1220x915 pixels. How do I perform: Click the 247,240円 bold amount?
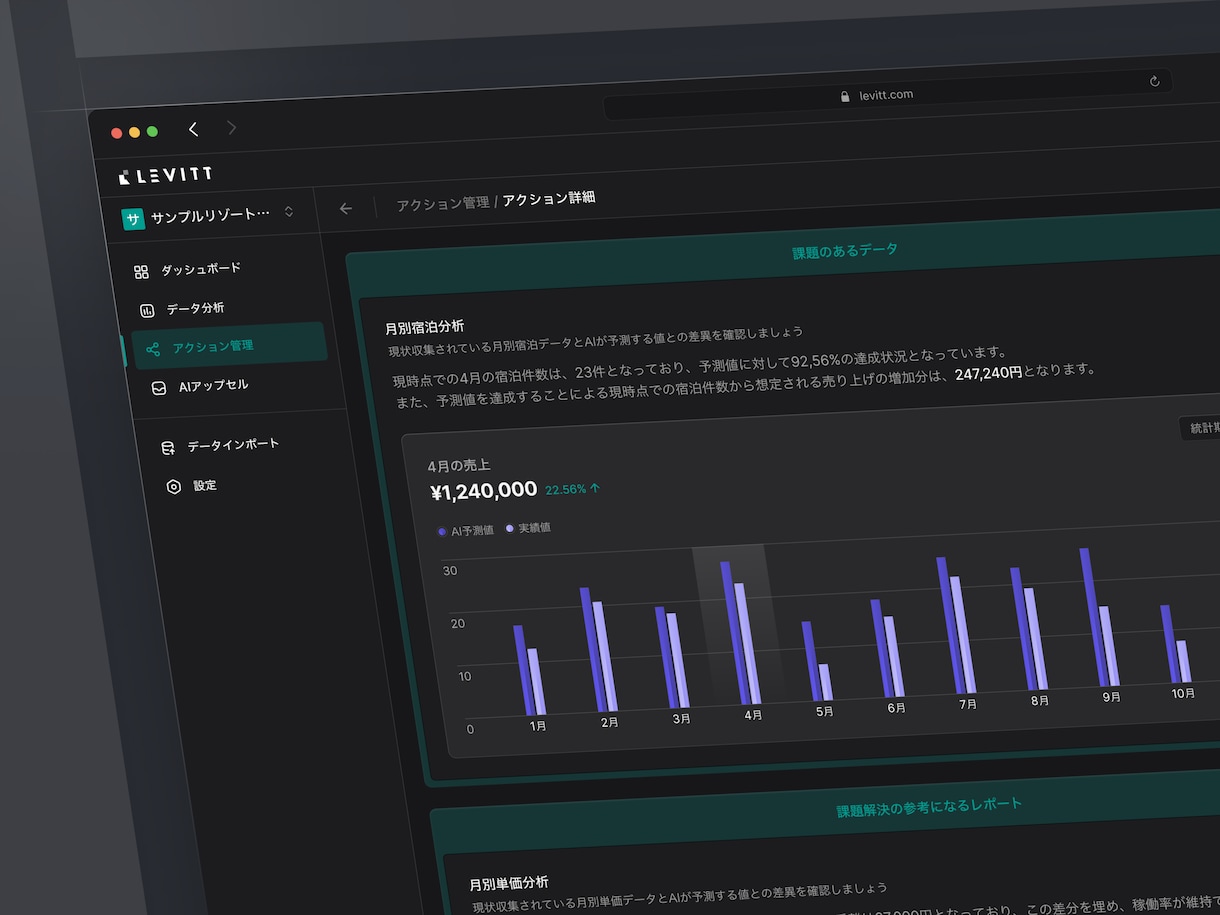coord(989,372)
